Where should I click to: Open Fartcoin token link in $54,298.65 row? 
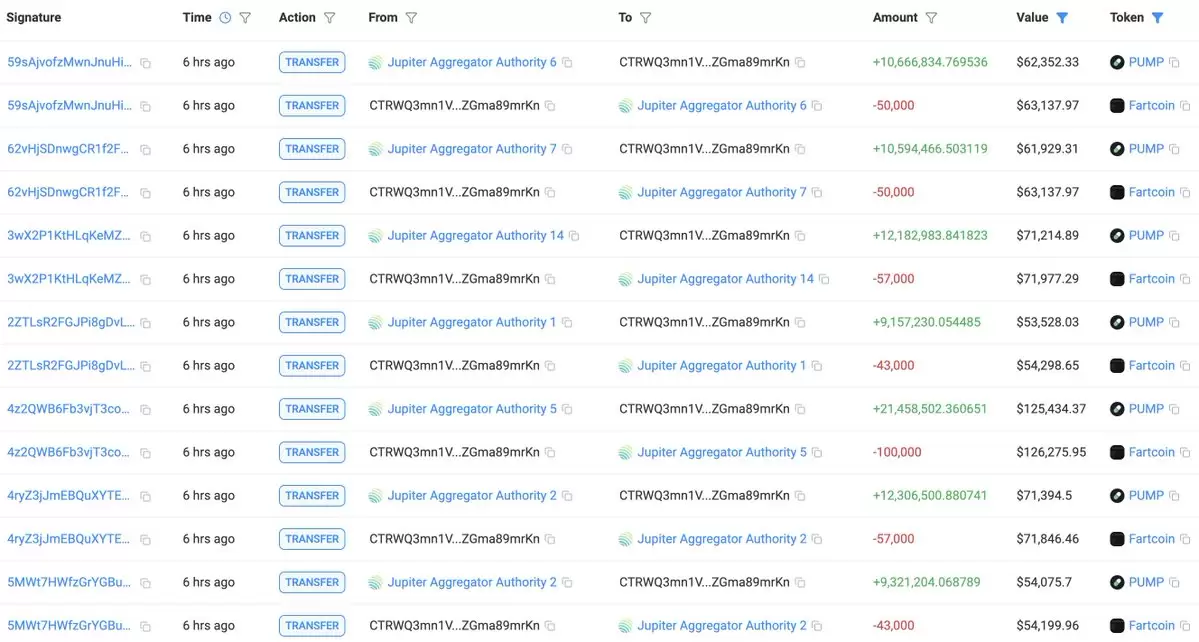tap(1152, 365)
